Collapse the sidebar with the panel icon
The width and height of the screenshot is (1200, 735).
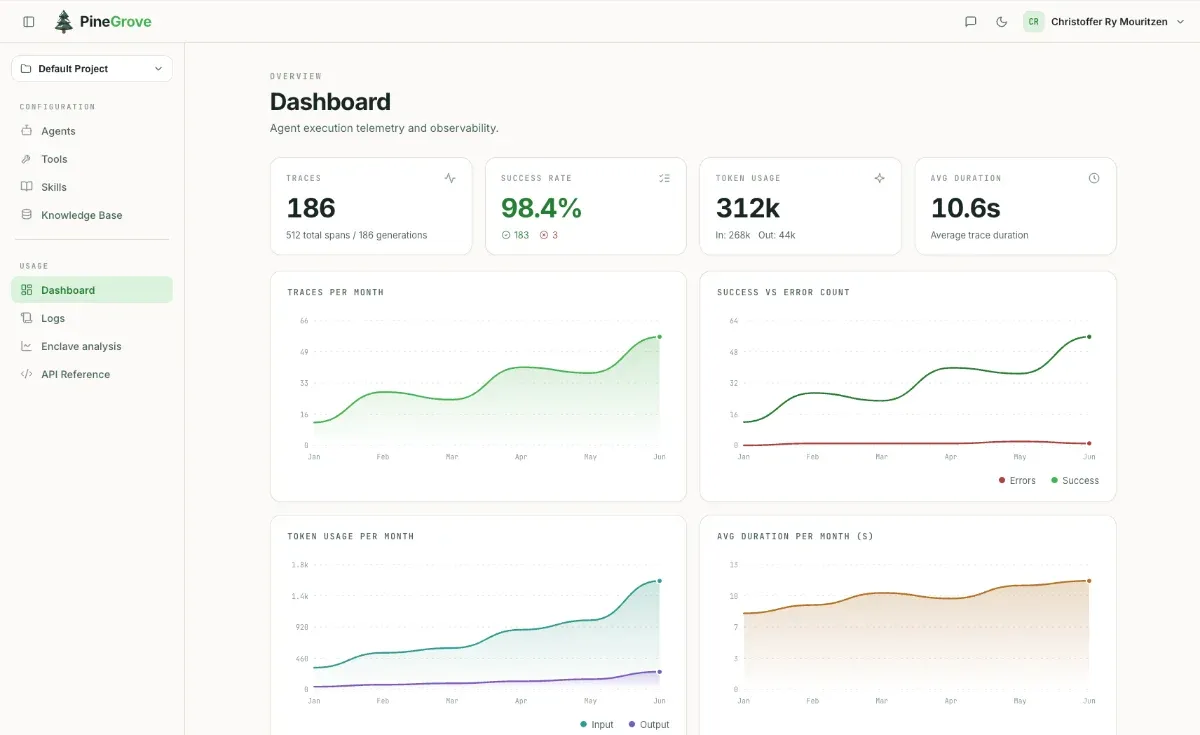tap(29, 21)
